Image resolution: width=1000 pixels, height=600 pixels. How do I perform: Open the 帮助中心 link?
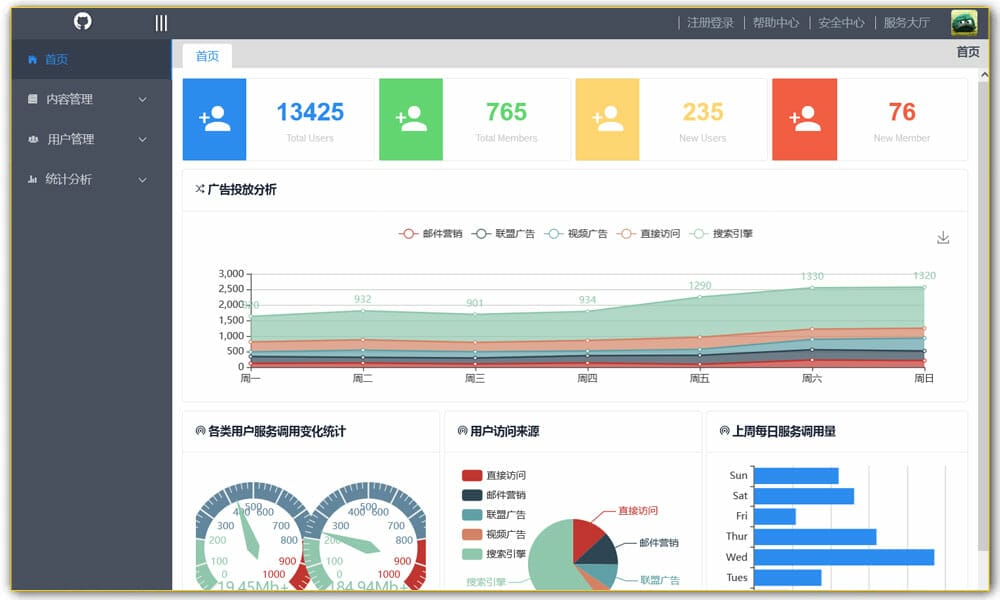[776, 21]
